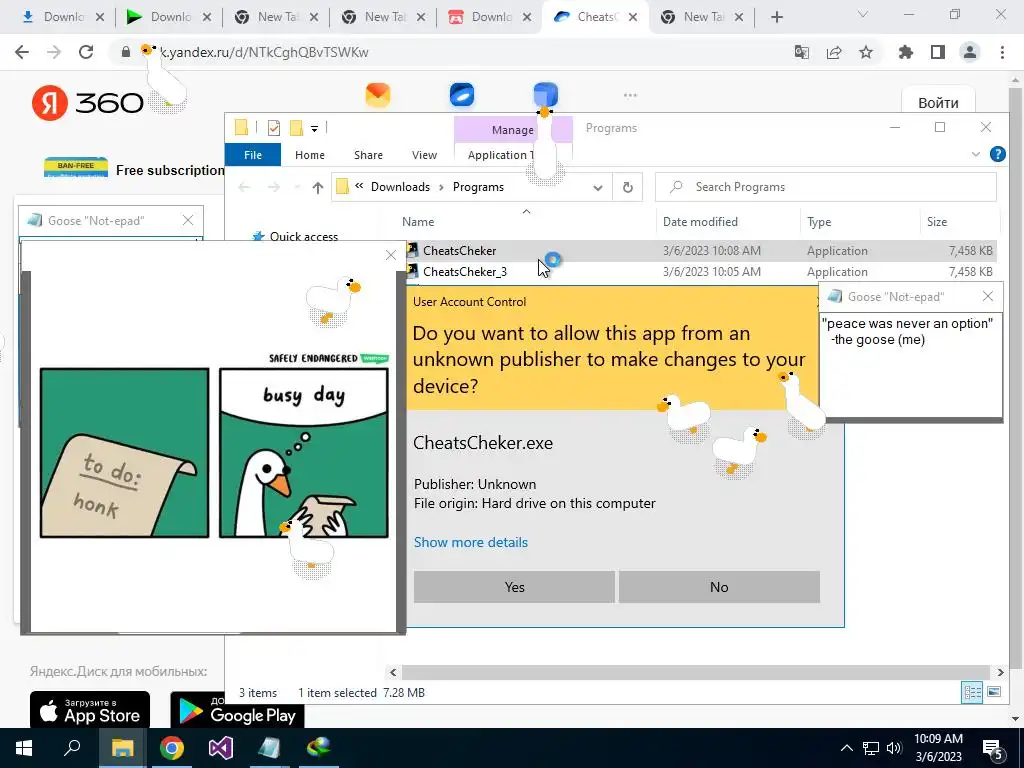
Task: Click Downloads in the breadcrumb path
Action: click(400, 187)
